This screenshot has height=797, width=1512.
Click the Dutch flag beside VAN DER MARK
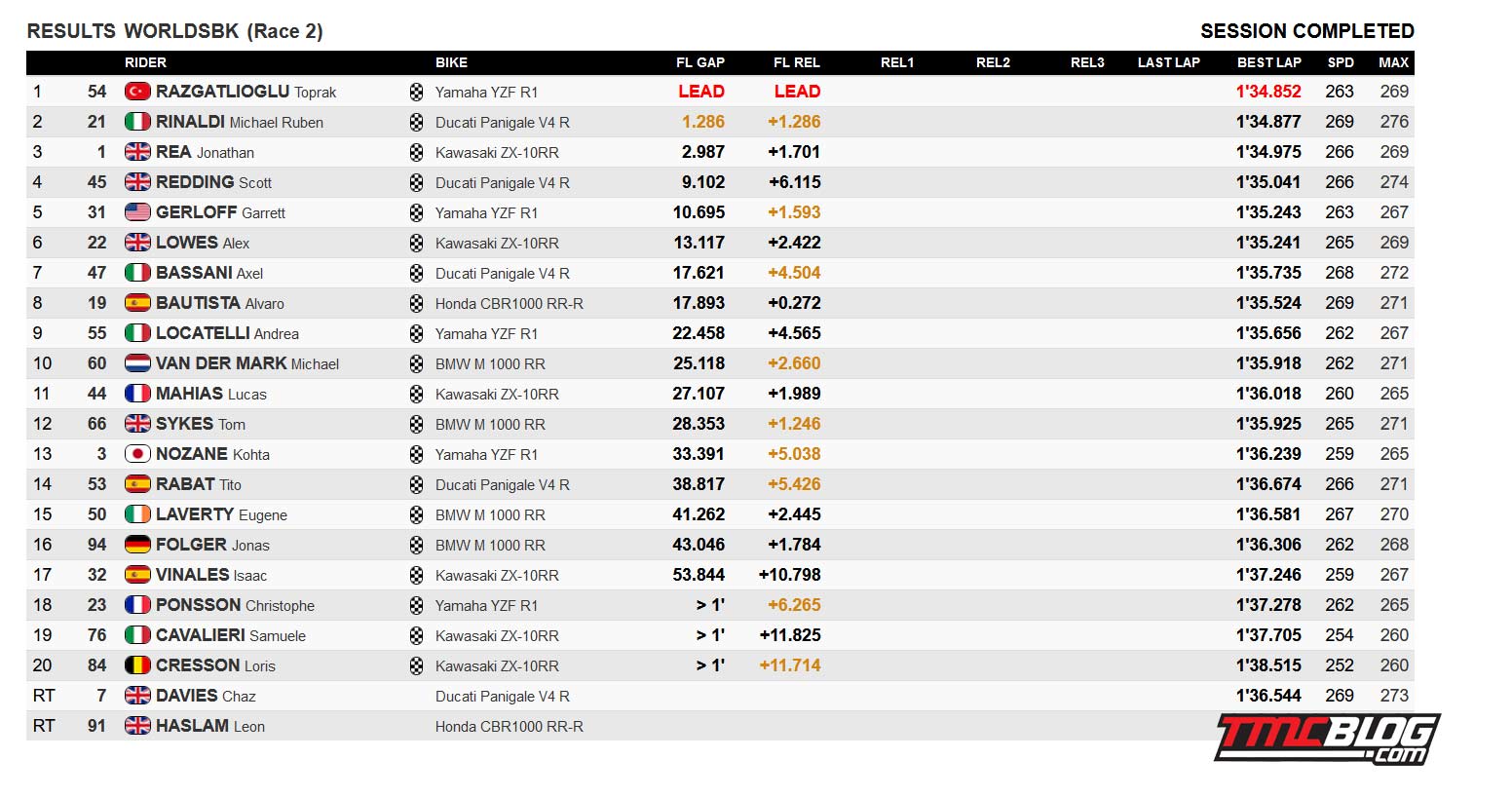137,363
